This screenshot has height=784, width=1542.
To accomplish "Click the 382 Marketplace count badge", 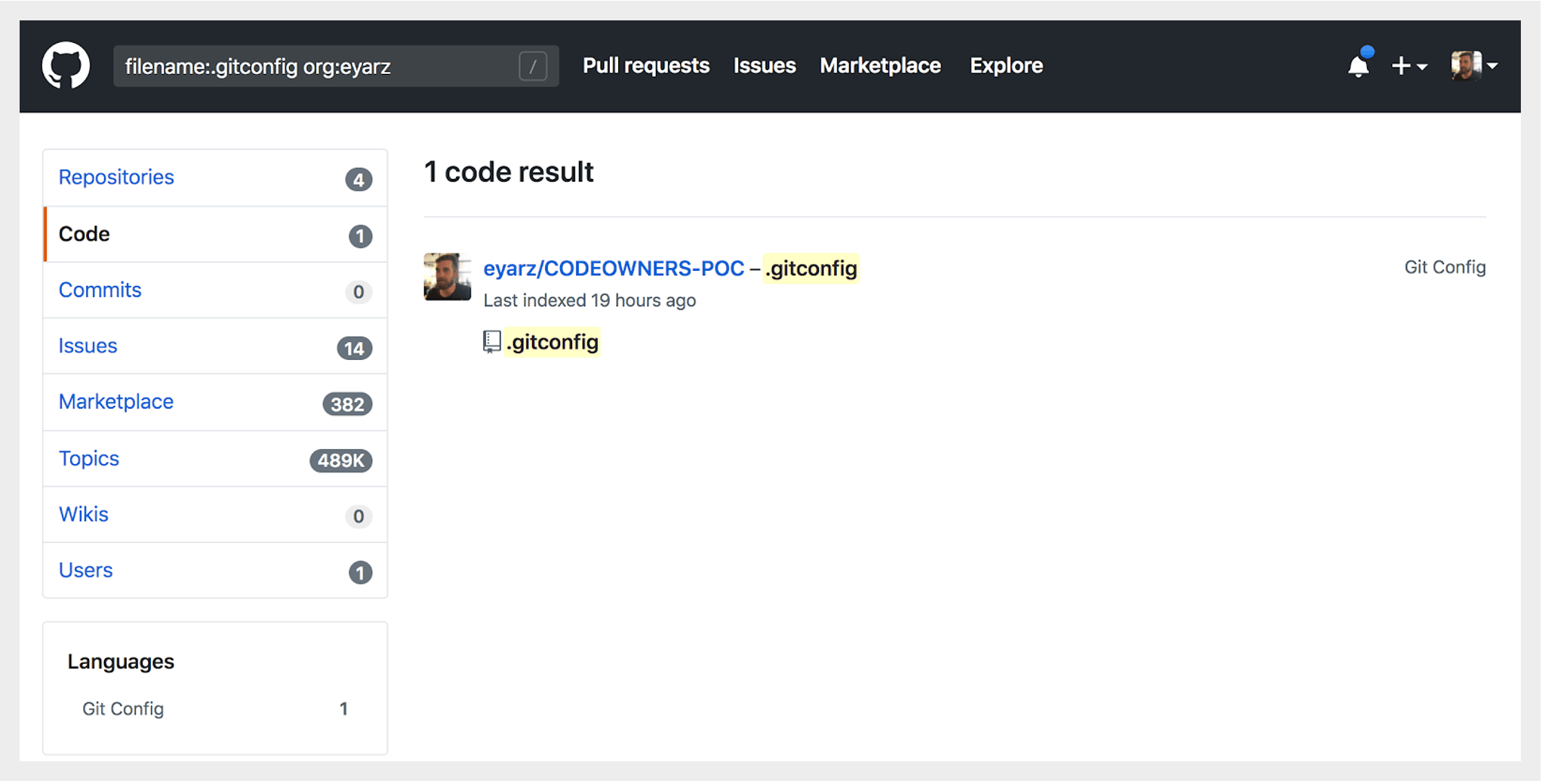I will click(x=347, y=404).
